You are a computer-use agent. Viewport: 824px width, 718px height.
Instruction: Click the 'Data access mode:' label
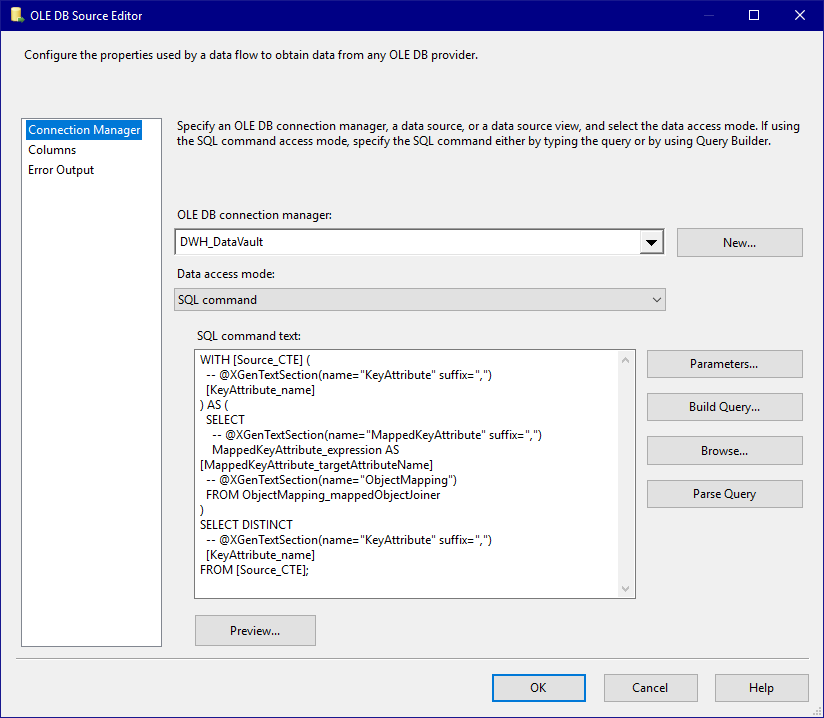click(226, 274)
